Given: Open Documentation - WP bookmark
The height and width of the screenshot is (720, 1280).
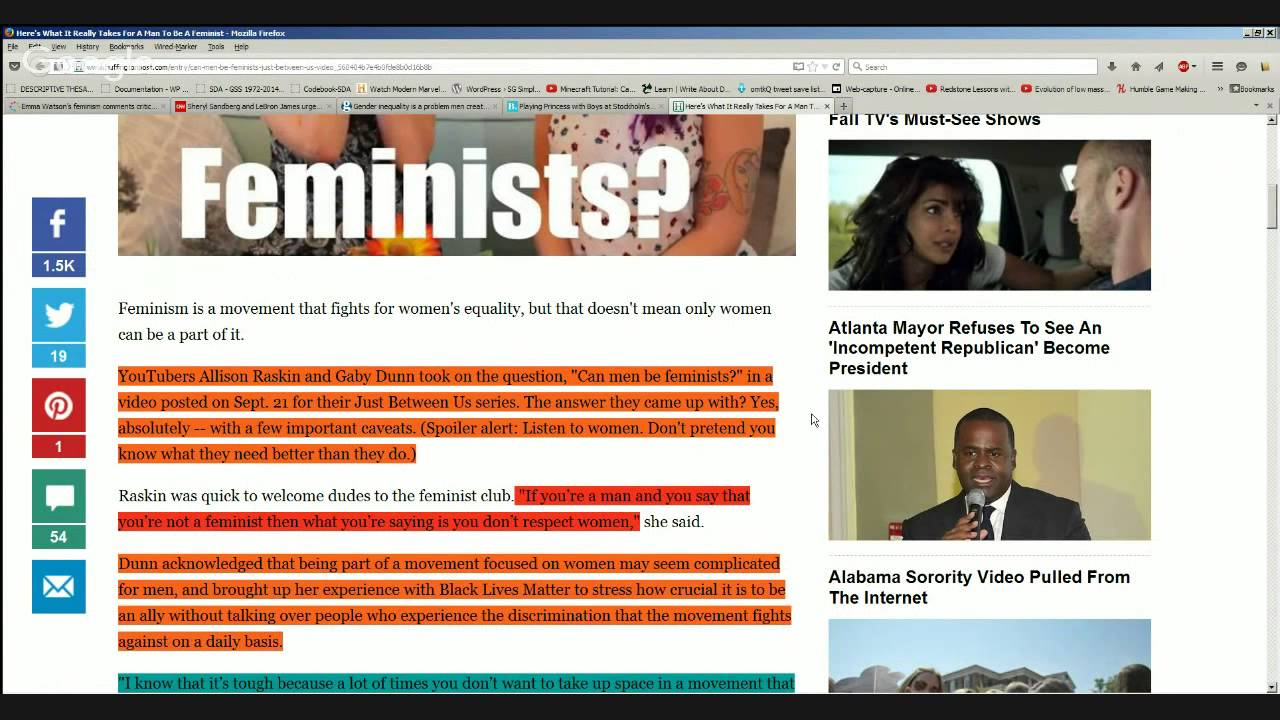Looking at the screenshot, I should [x=143, y=89].
